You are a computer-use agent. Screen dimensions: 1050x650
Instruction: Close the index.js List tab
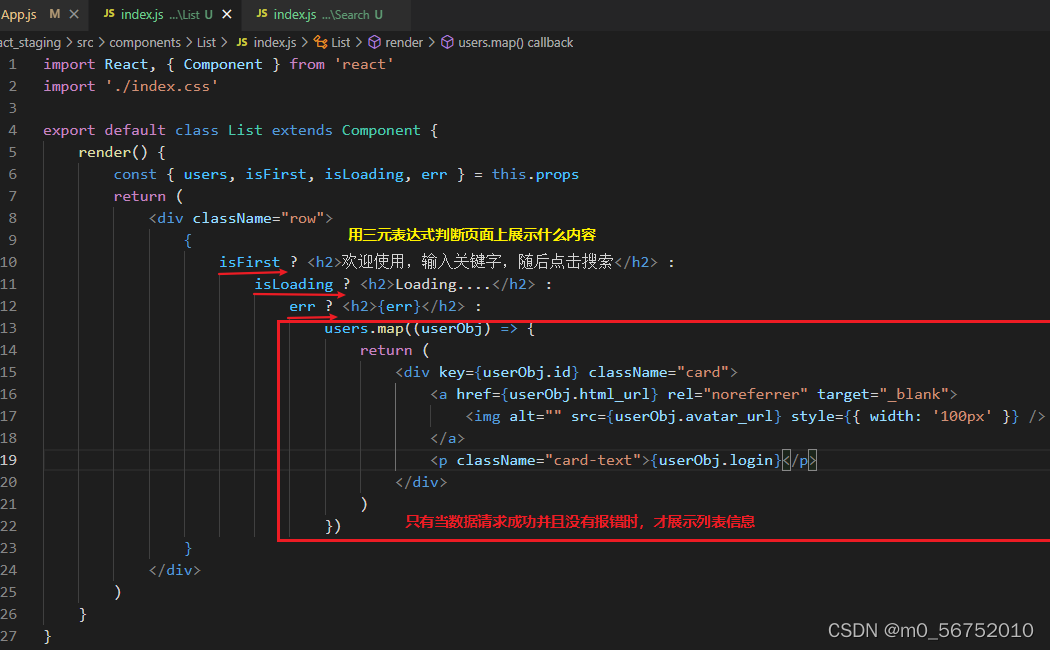coord(227,14)
